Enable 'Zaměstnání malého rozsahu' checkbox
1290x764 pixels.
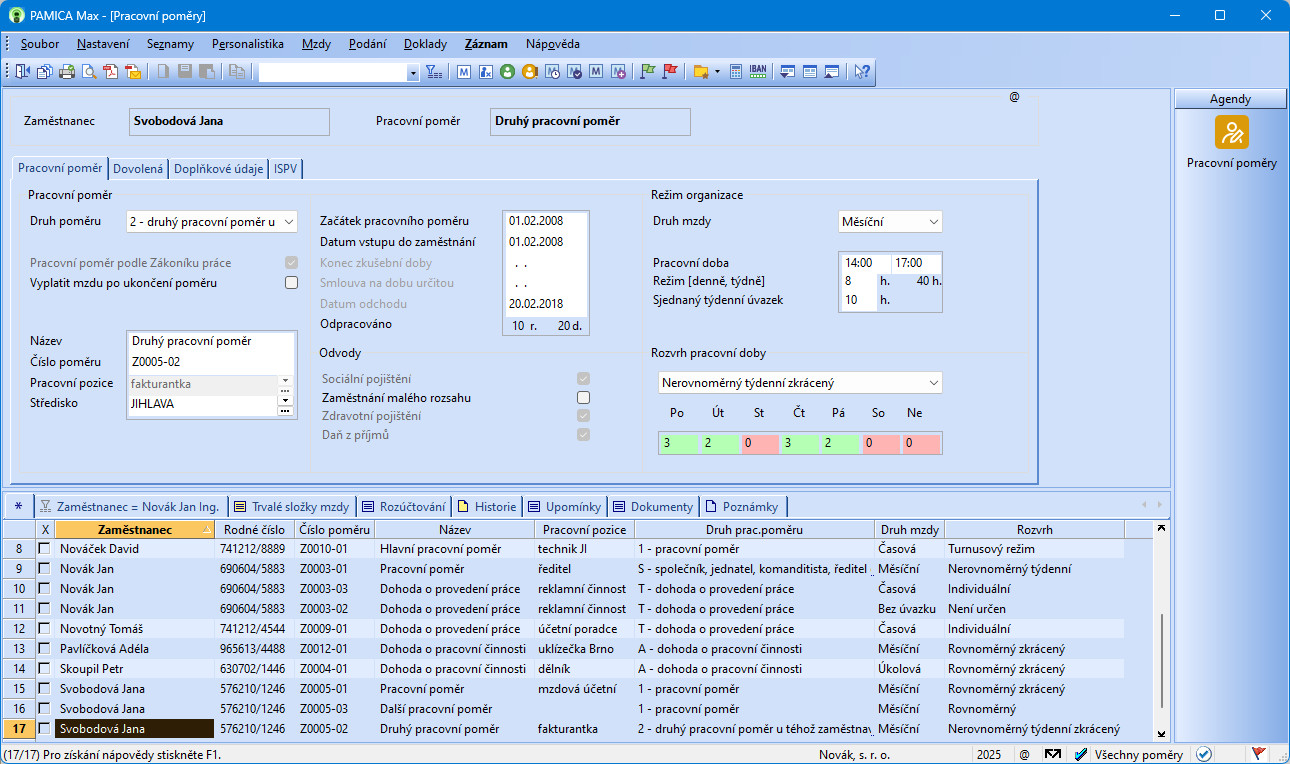coord(583,398)
